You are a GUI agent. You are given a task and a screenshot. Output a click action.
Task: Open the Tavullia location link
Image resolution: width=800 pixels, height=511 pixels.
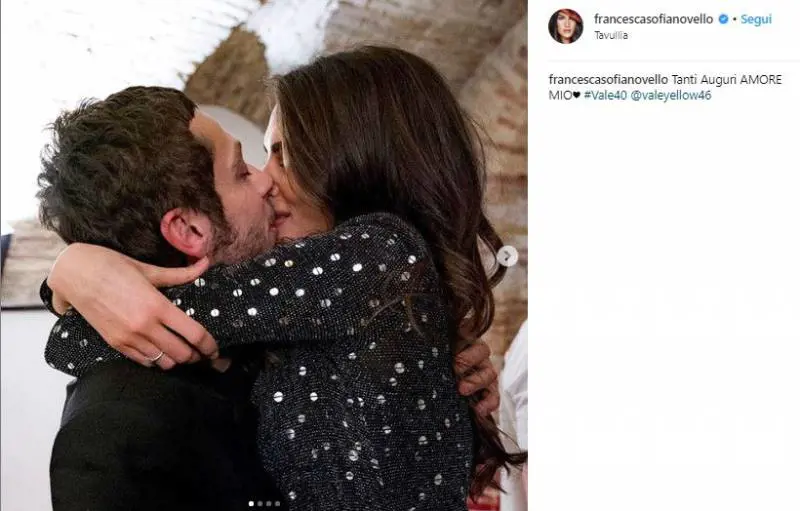[611, 35]
